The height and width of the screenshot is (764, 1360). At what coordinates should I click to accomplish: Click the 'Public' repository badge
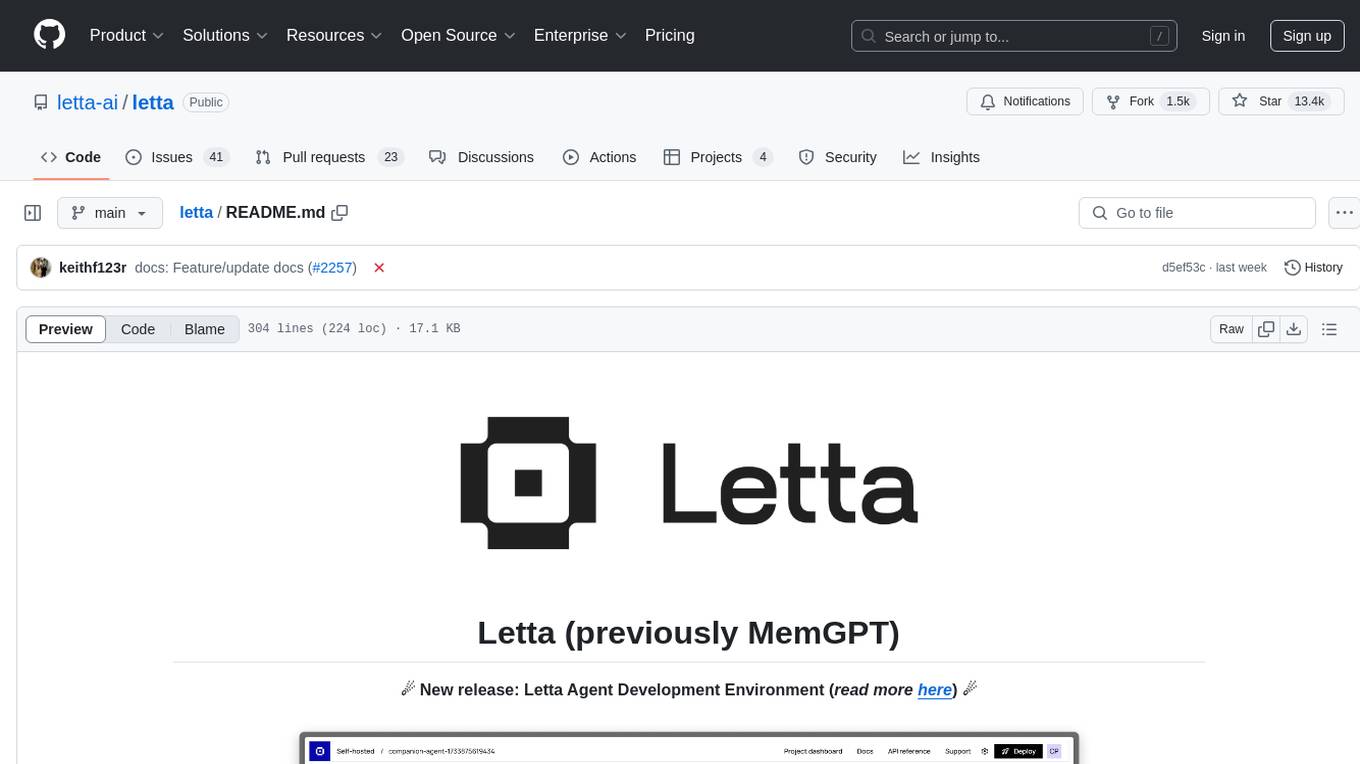pos(206,102)
